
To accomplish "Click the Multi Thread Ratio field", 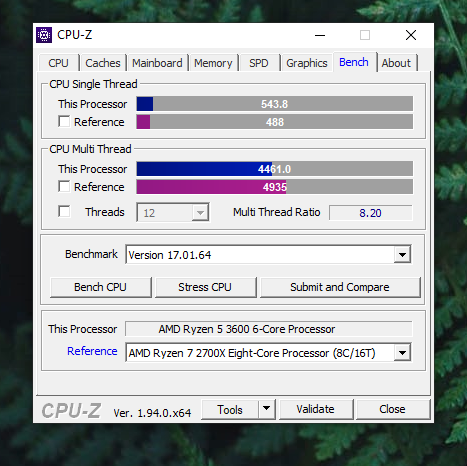I will coord(370,213).
